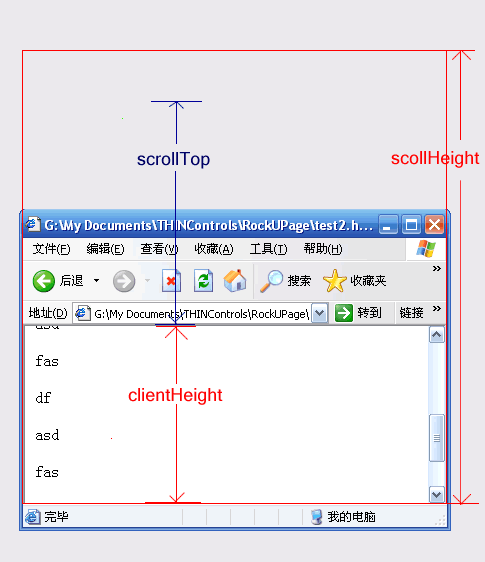The width and height of the screenshot is (485, 562).
Task: Open the View (查看) menu
Action: [159, 249]
